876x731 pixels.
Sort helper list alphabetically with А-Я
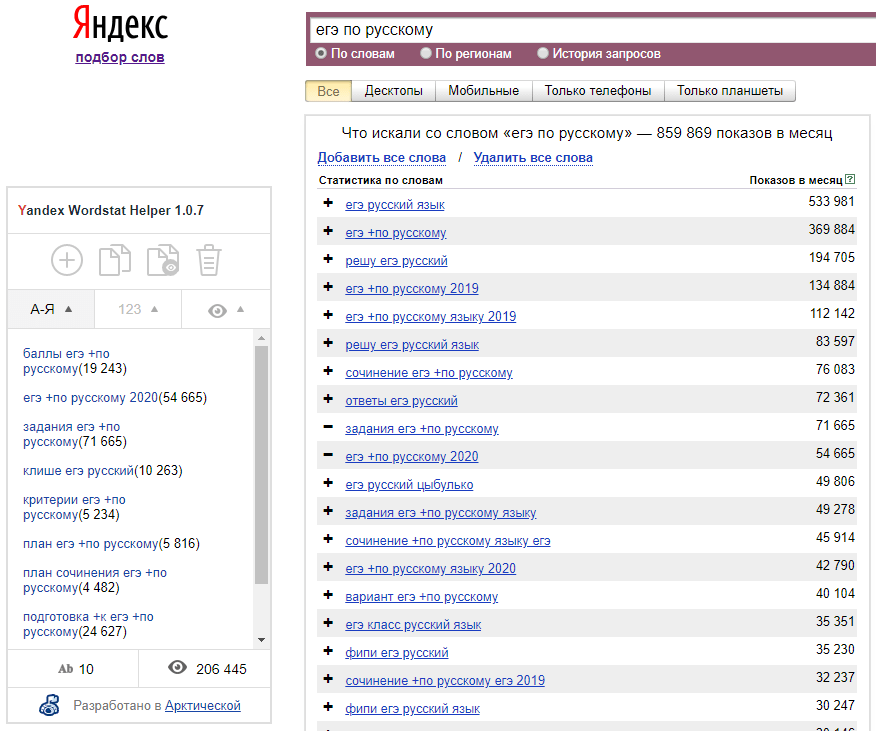(51, 309)
